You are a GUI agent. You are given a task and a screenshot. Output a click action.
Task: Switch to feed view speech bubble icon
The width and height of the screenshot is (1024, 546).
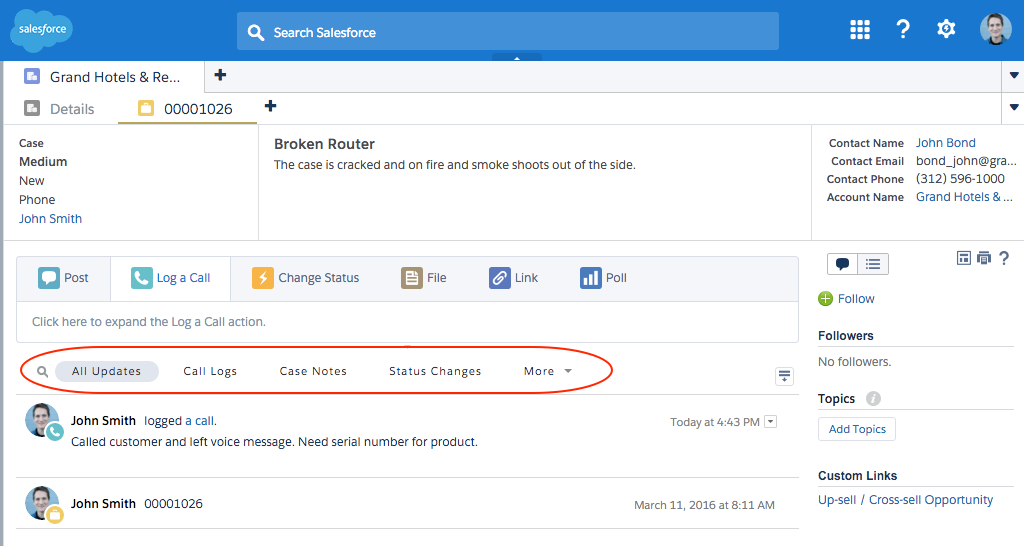coord(842,264)
